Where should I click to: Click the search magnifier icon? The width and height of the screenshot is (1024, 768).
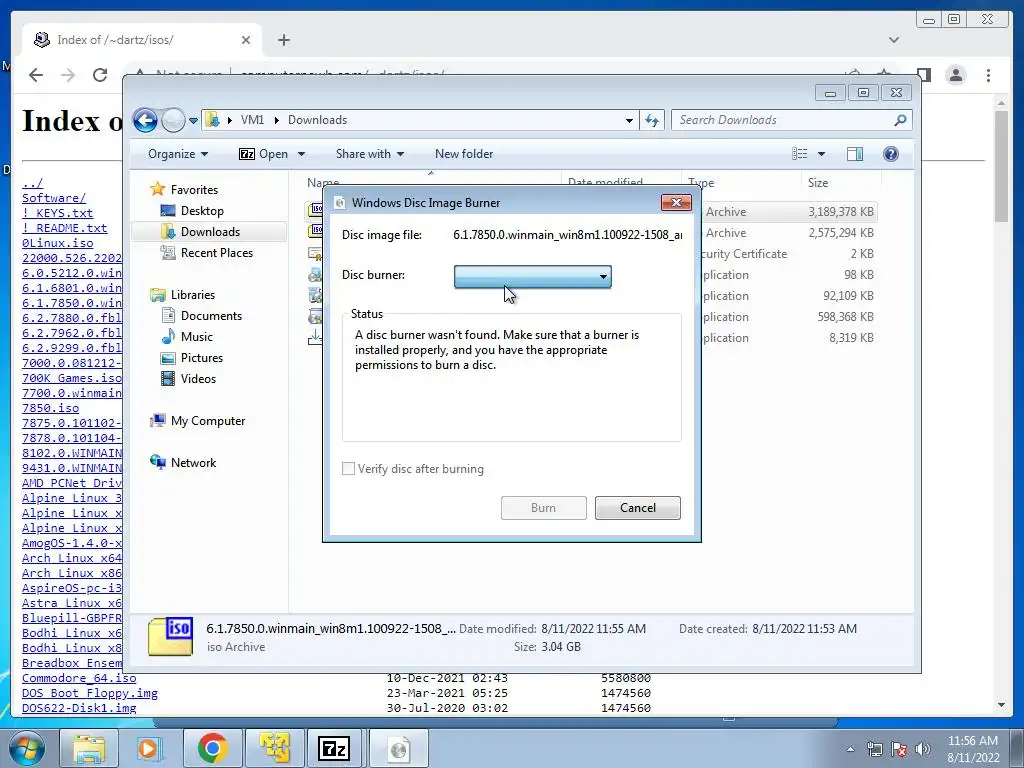pyautogui.click(x=901, y=120)
